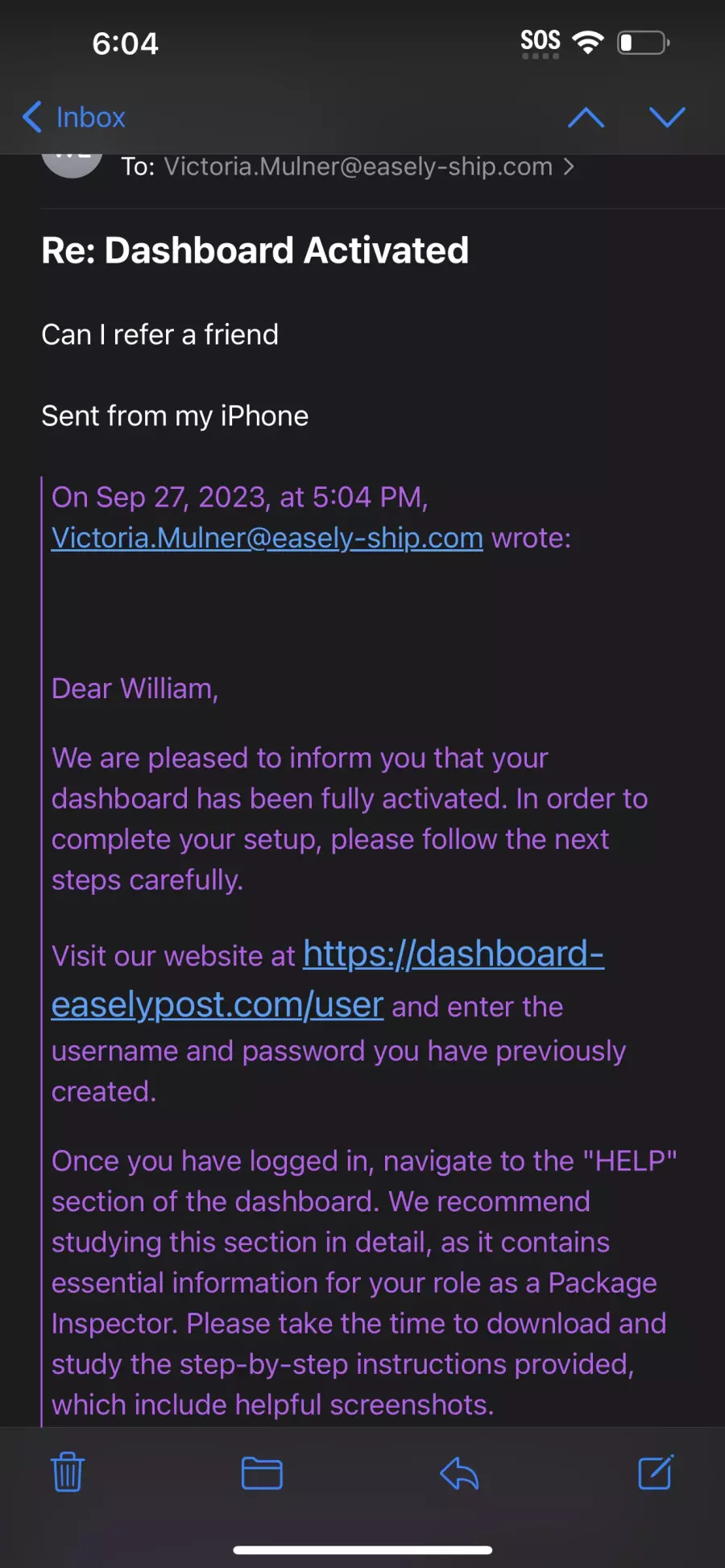Tap the home indicator bar
The width and height of the screenshot is (725, 1568).
(362, 1549)
